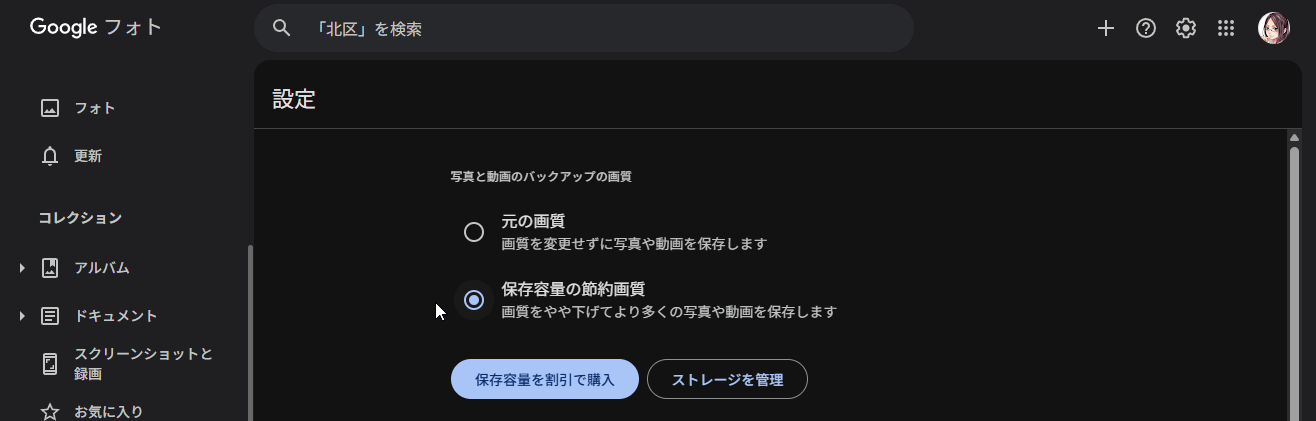Viewport: 1316px width, 421px height.
Task: Open the help question mark icon
Action: [x=1146, y=28]
